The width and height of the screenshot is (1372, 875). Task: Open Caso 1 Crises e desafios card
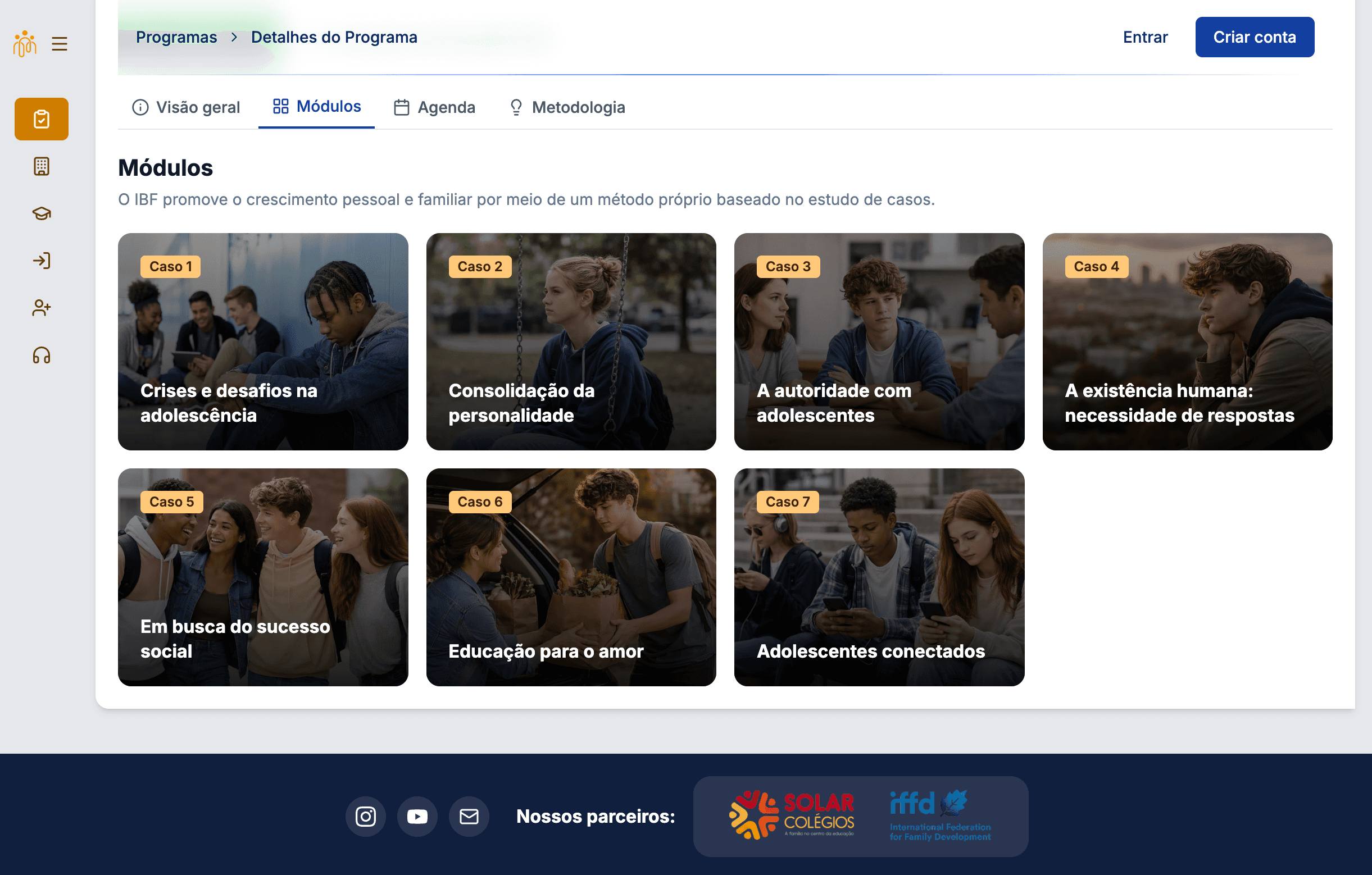click(263, 341)
